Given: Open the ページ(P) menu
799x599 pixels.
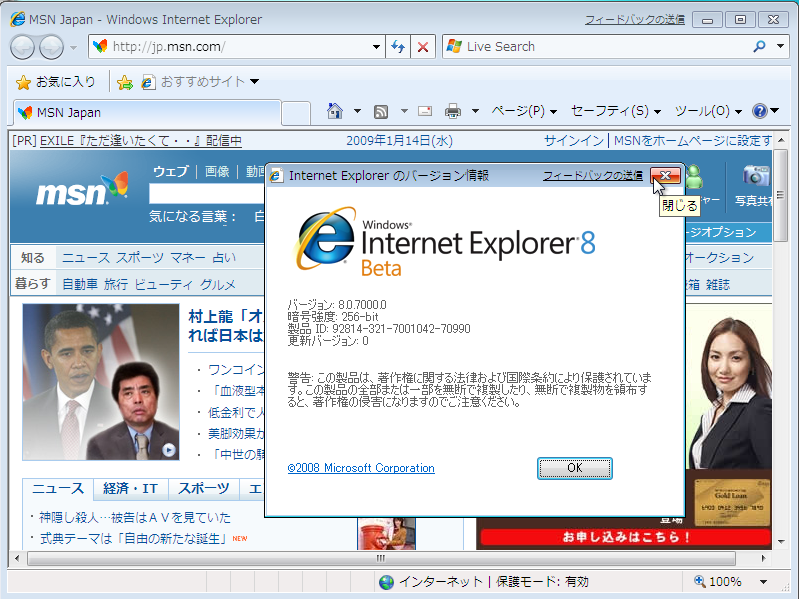Looking at the screenshot, I should click(x=524, y=111).
